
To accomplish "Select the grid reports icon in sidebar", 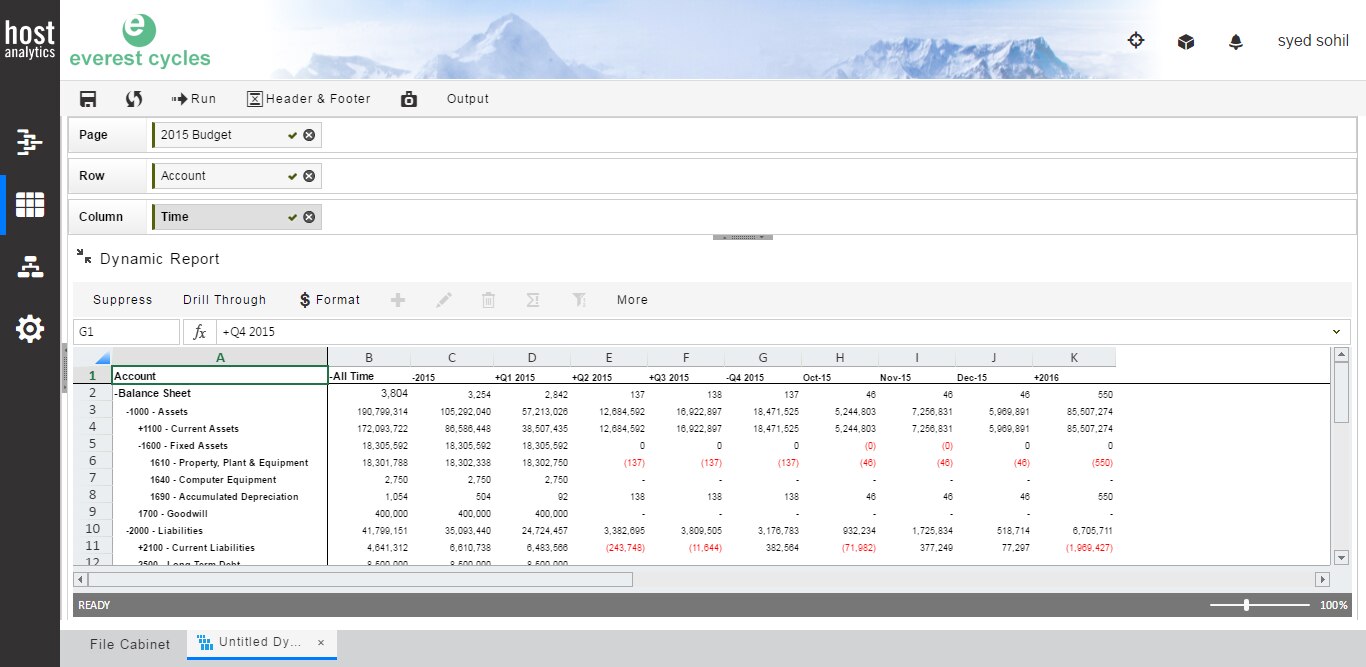I will click(x=30, y=205).
